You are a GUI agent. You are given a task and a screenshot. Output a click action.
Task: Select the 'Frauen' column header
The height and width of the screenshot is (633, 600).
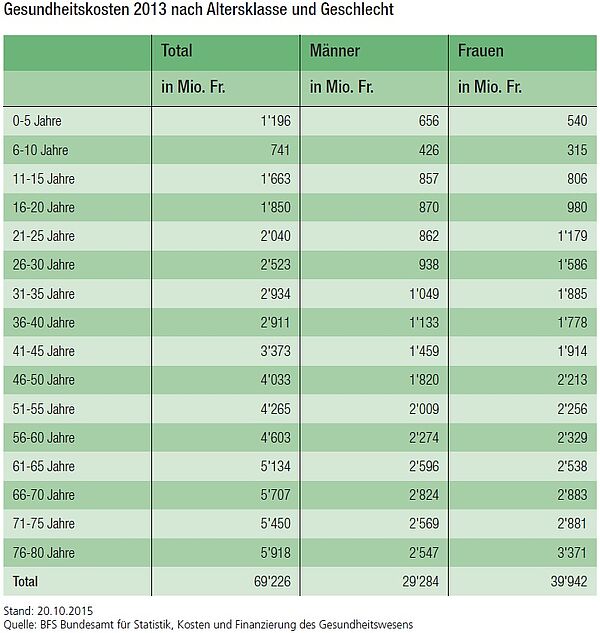coord(481,50)
